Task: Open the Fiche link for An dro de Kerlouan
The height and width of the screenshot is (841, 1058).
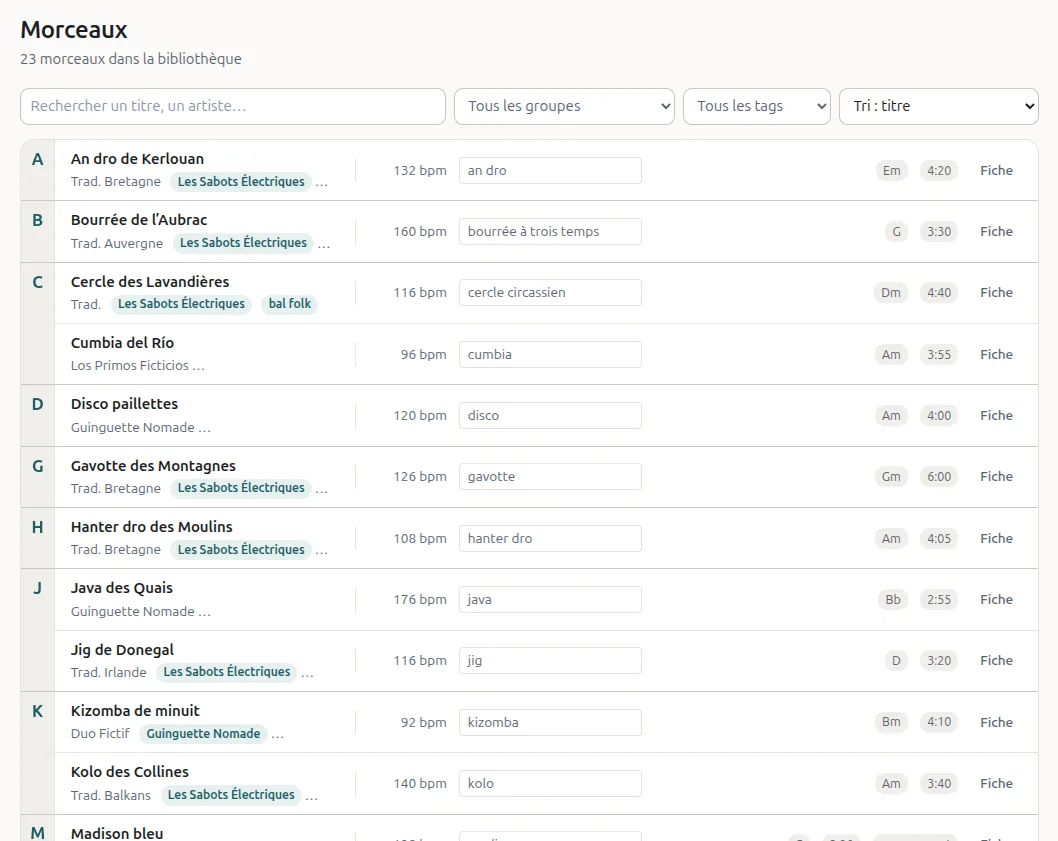Action: (996, 171)
